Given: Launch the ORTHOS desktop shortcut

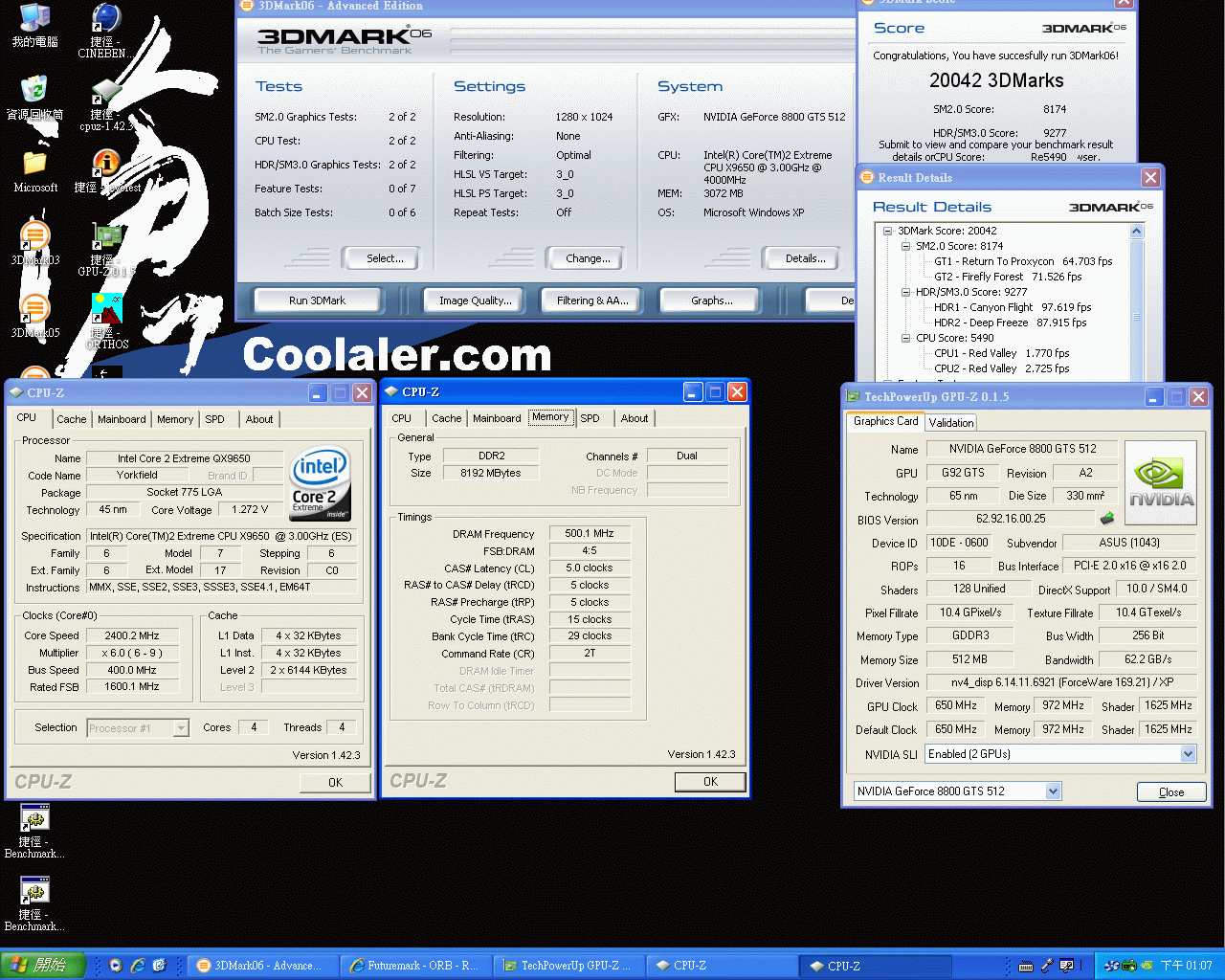Looking at the screenshot, I should pyautogui.click(x=106, y=322).
